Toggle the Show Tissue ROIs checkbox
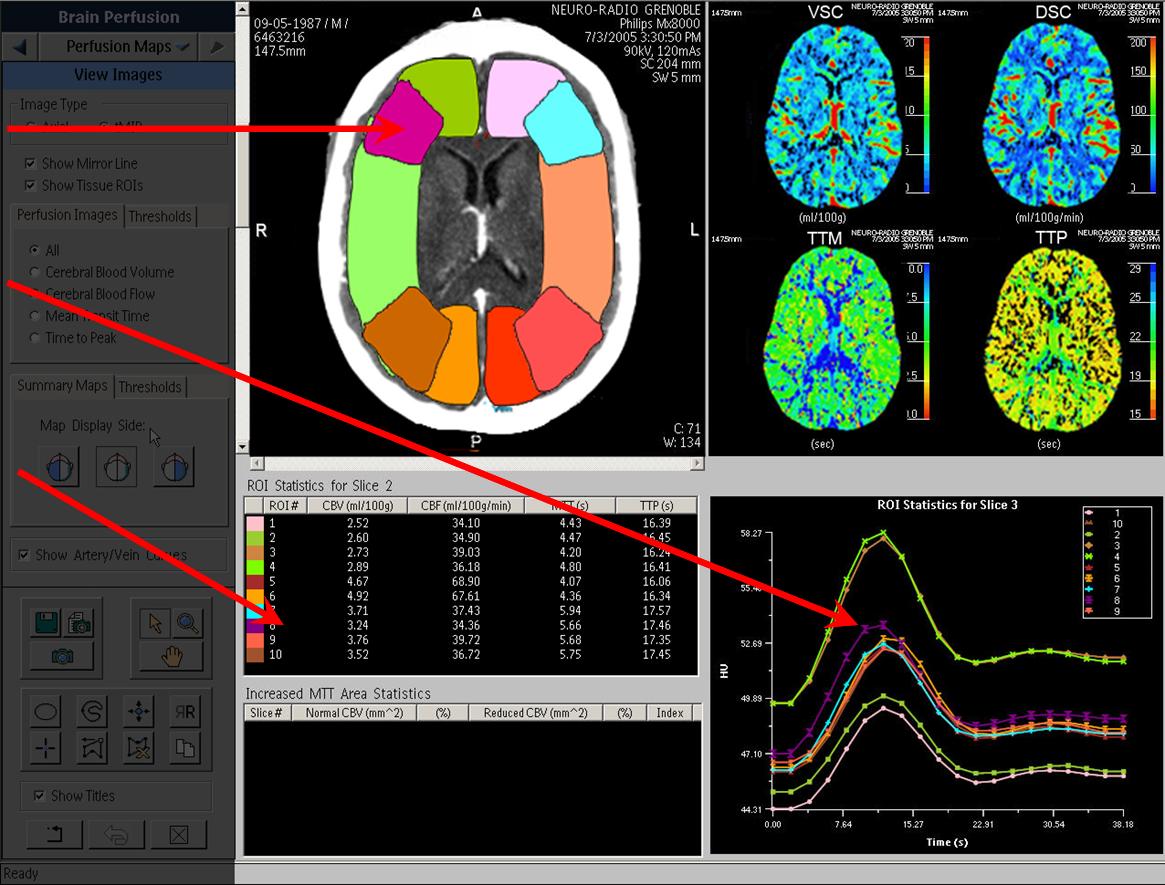This screenshot has height=885, width=1165. point(31,186)
